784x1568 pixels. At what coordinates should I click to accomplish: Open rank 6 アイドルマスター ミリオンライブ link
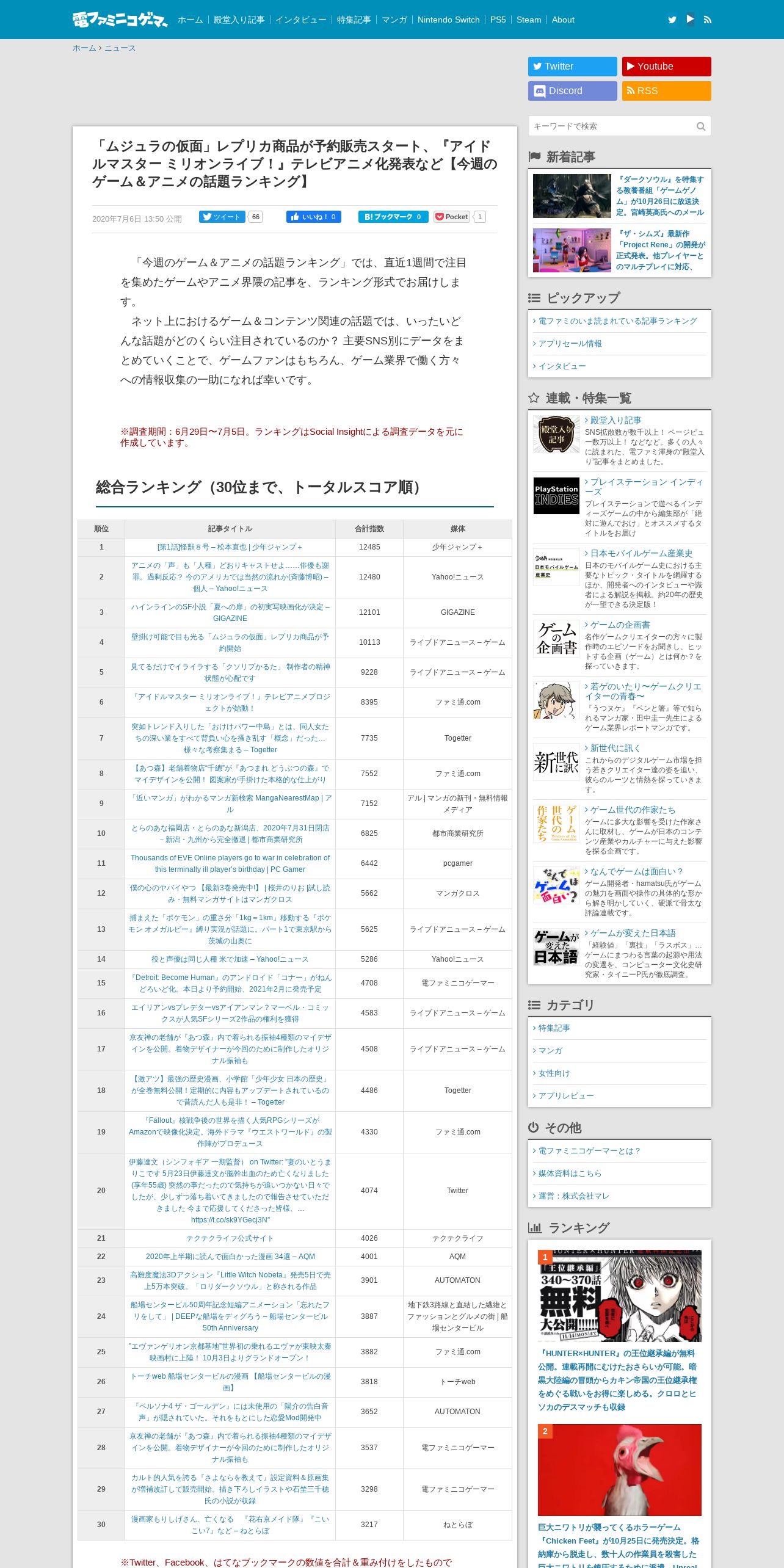230,702
